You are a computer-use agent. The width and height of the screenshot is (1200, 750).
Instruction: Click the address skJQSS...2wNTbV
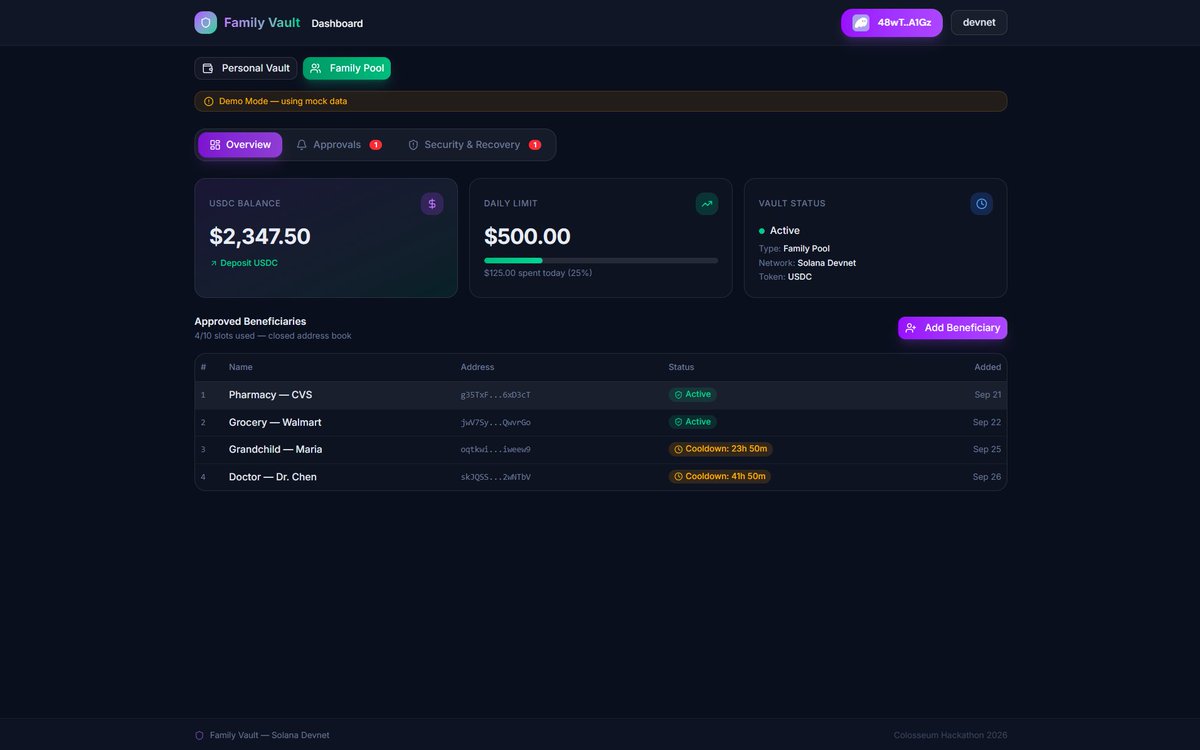coord(495,477)
